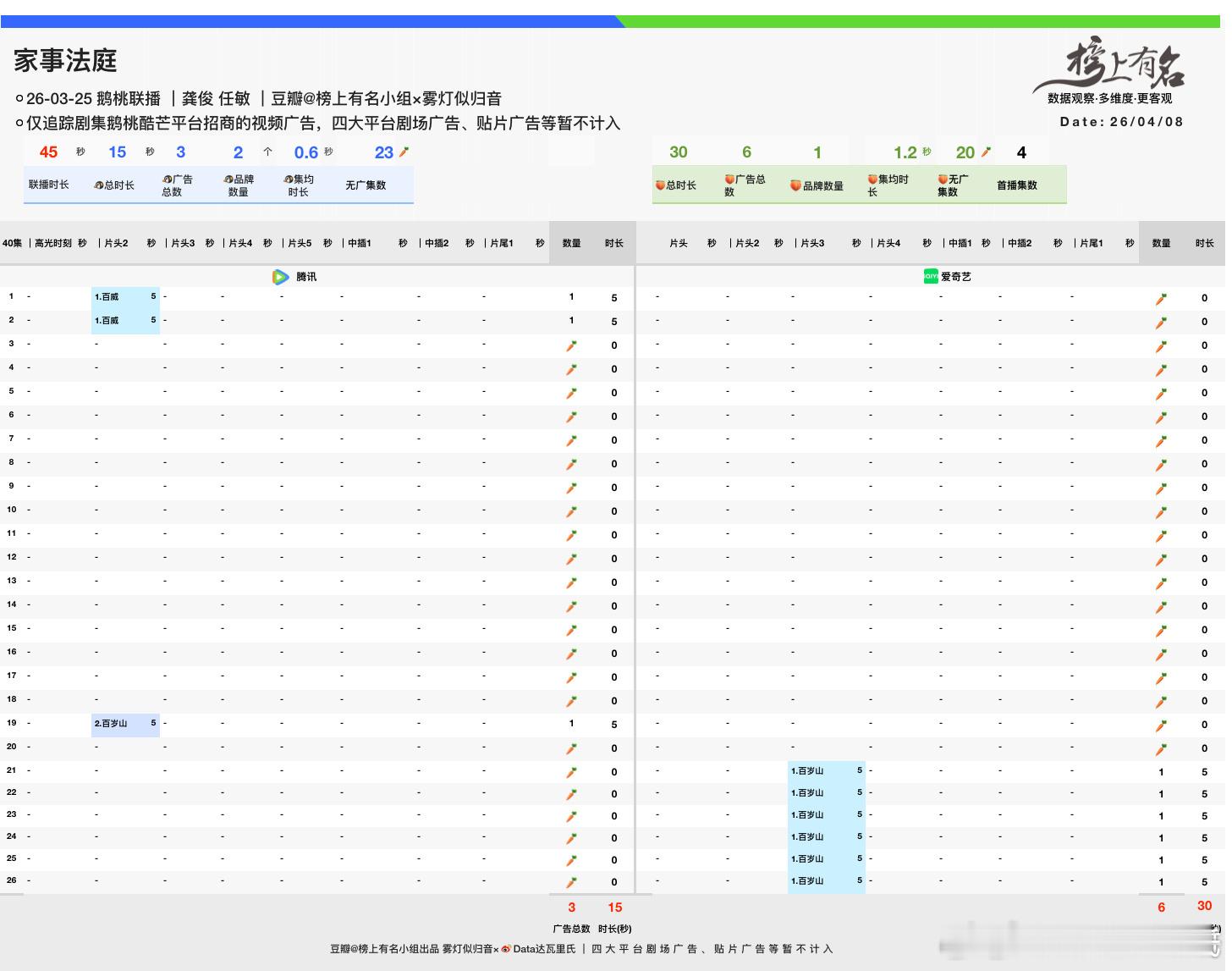
Task: Click the Tencent Video logo icon
Action: 280,277
